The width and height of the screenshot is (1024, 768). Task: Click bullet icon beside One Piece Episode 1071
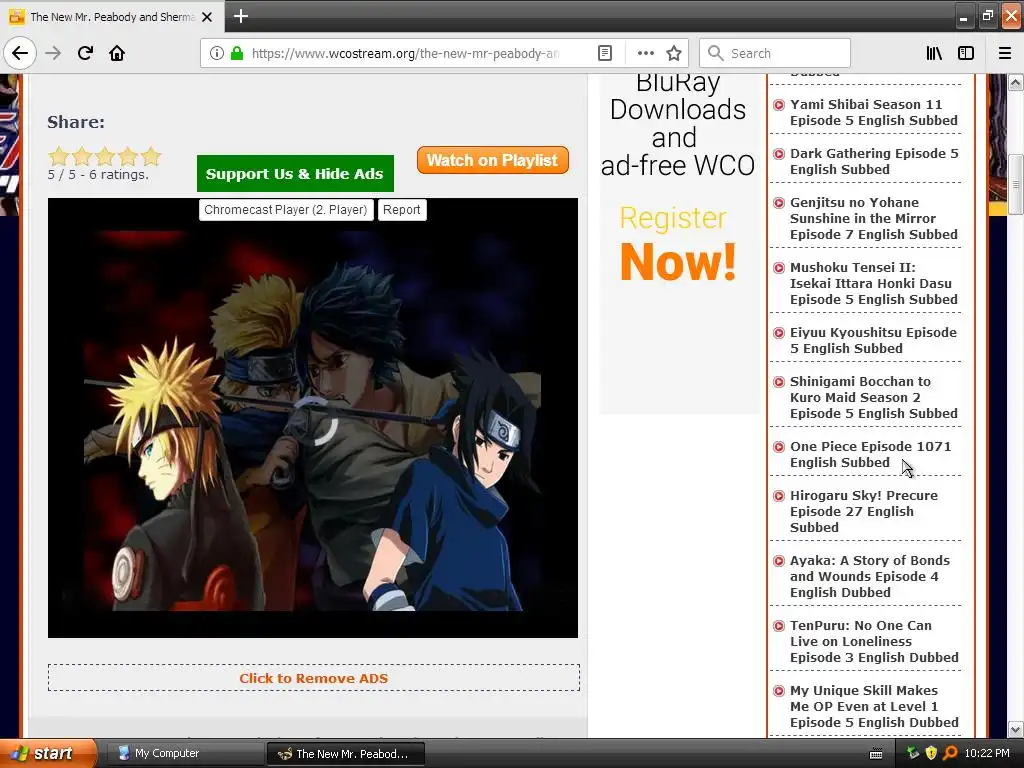click(778, 447)
